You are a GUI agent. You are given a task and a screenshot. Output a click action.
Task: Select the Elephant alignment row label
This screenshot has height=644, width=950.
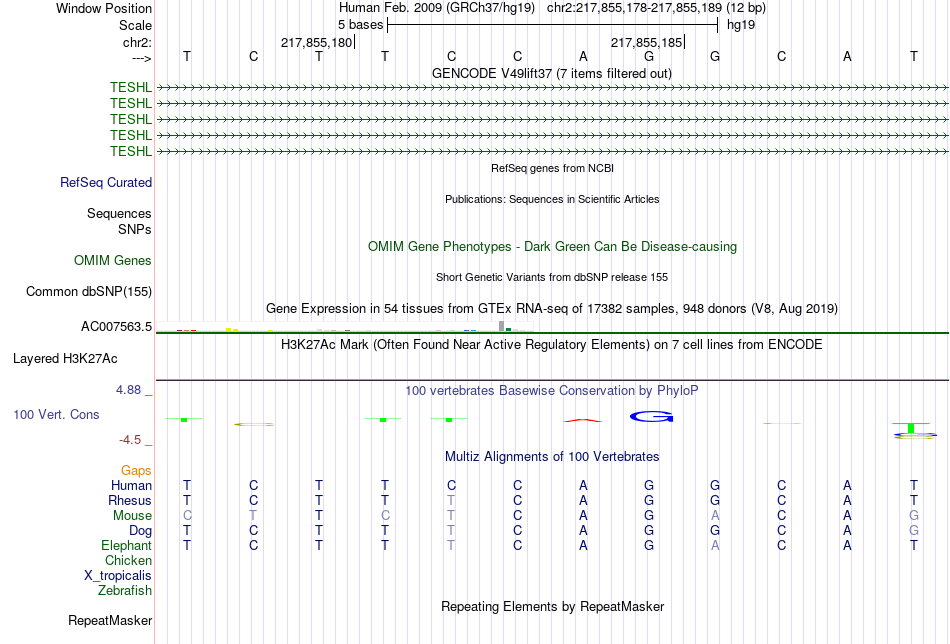click(x=127, y=546)
